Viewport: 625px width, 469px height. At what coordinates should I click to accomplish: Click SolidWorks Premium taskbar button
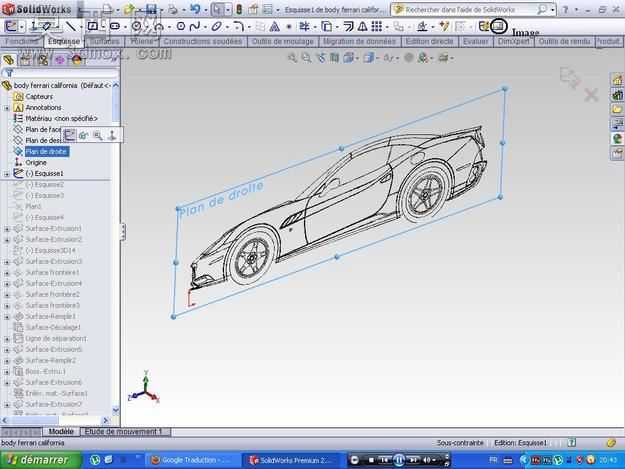pos(291,460)
